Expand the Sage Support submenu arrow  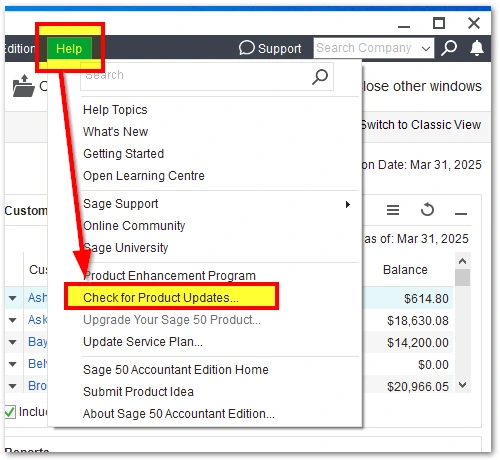pos(348,204)
